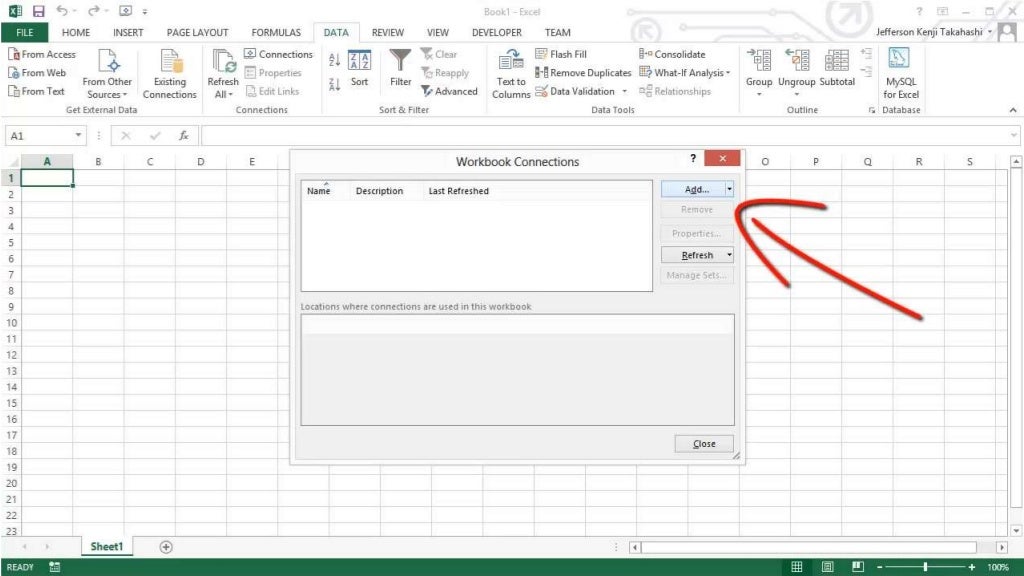Select Sort A to Z ascending icon
Screen dimensions: 1024x576
[335, 61]
